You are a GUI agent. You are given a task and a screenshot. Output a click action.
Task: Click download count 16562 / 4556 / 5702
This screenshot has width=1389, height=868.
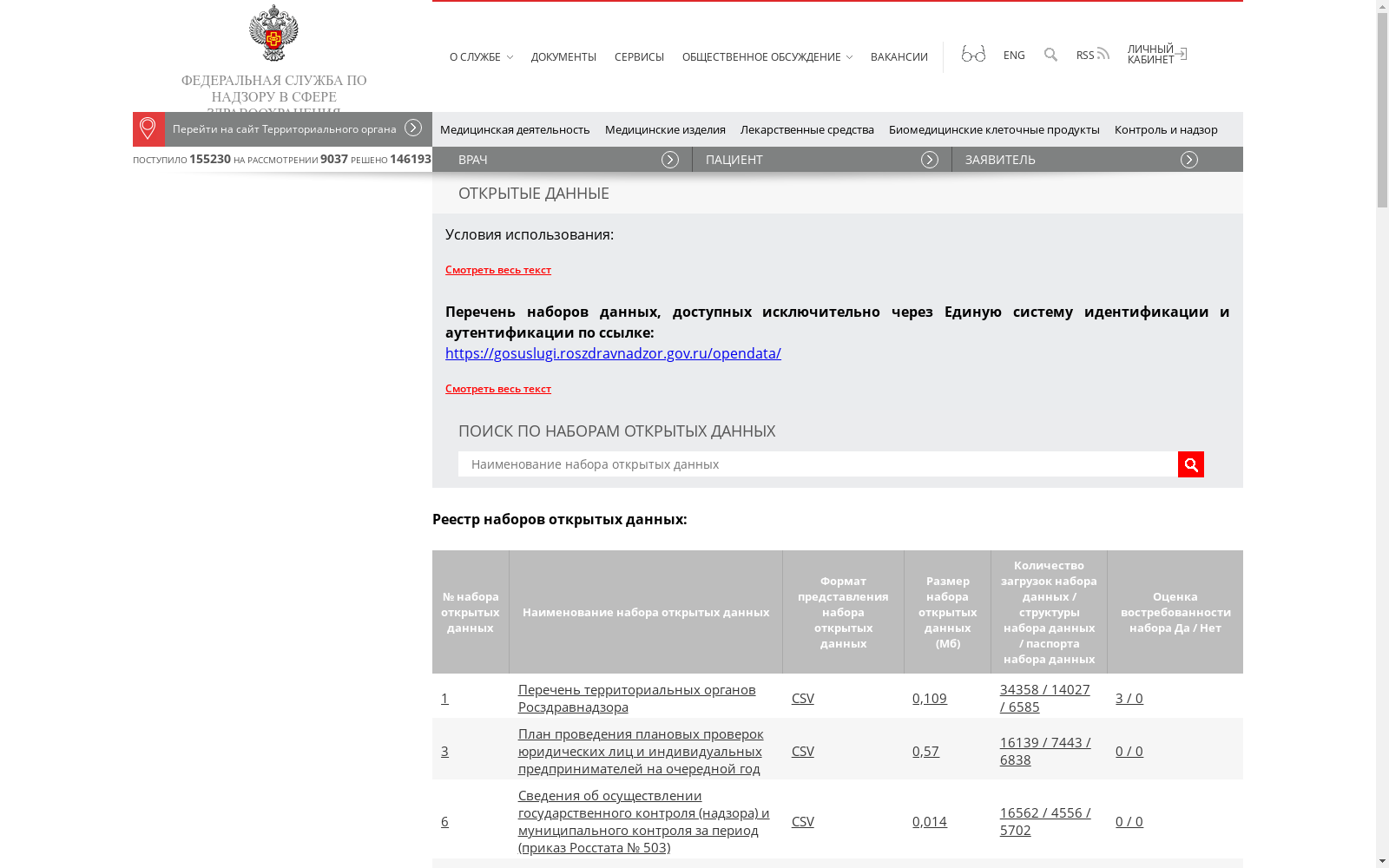click(1045, 822)
